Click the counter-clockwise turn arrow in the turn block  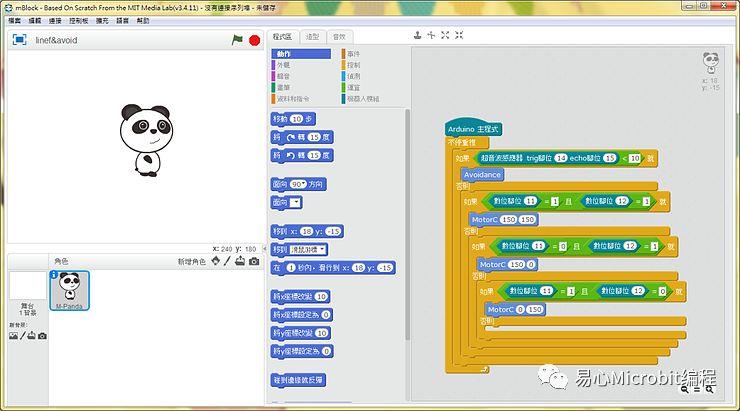(x=290, y=155)
